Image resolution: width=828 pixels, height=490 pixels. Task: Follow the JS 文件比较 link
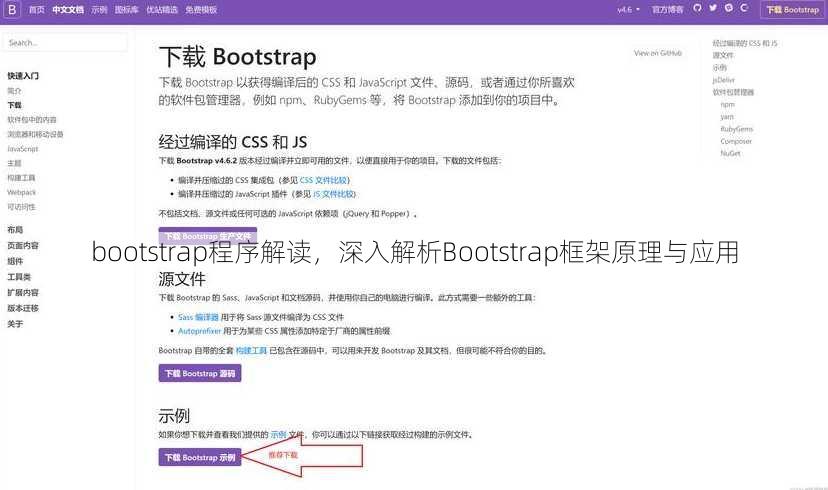coord(333,194)
